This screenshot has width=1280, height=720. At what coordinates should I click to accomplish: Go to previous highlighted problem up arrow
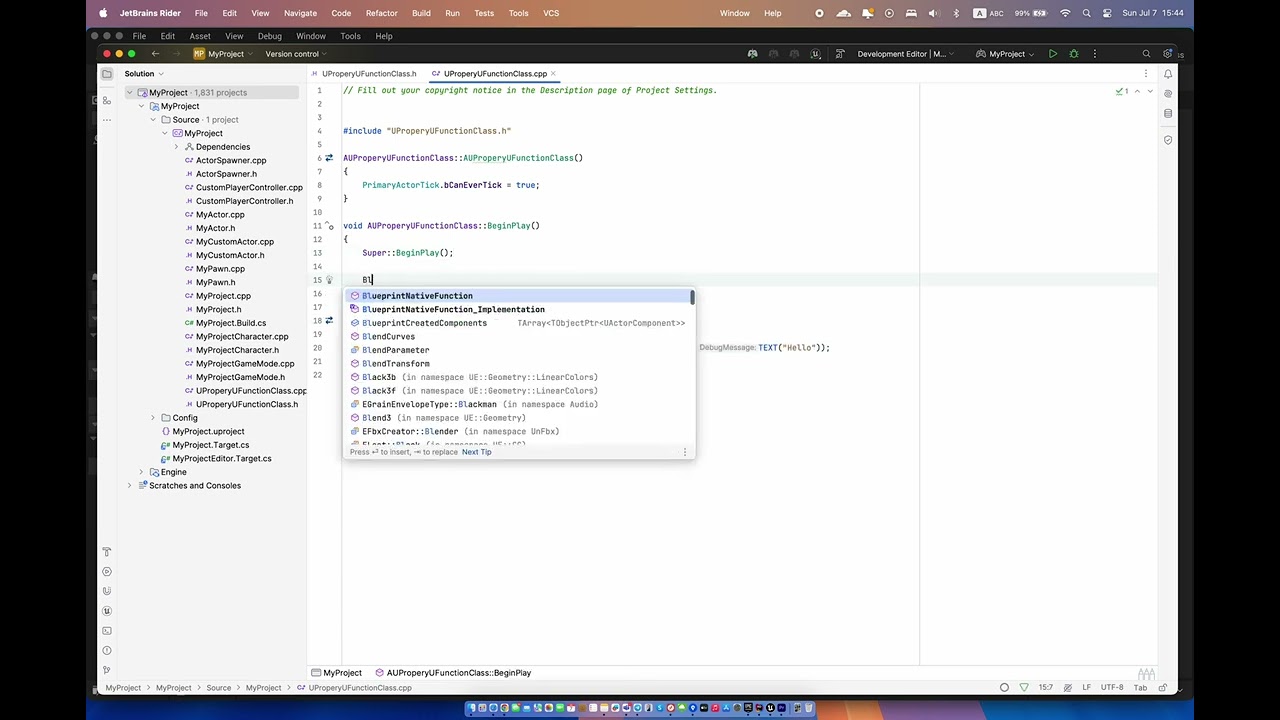(x=1137, y=91)
